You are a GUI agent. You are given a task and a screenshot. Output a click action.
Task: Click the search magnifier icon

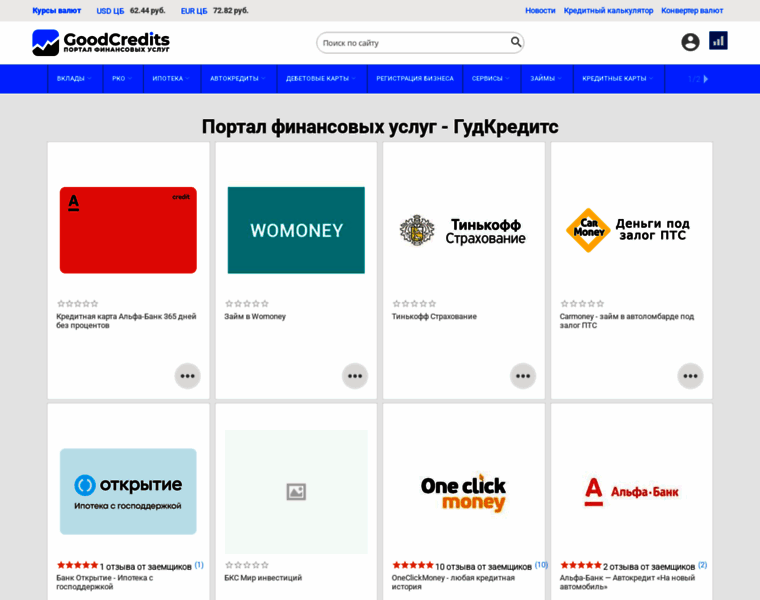point(516,42)
